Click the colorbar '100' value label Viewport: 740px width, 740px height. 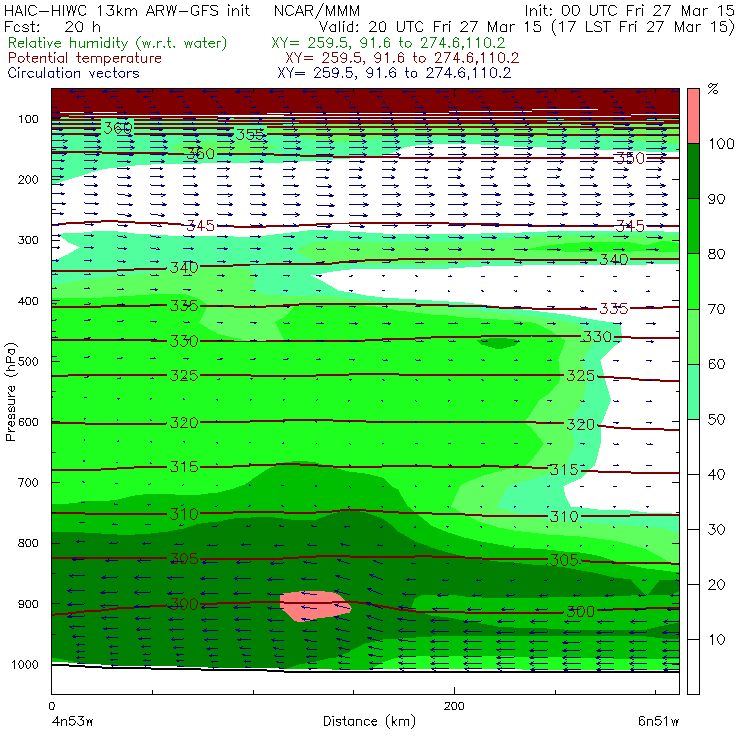(721, 144)
